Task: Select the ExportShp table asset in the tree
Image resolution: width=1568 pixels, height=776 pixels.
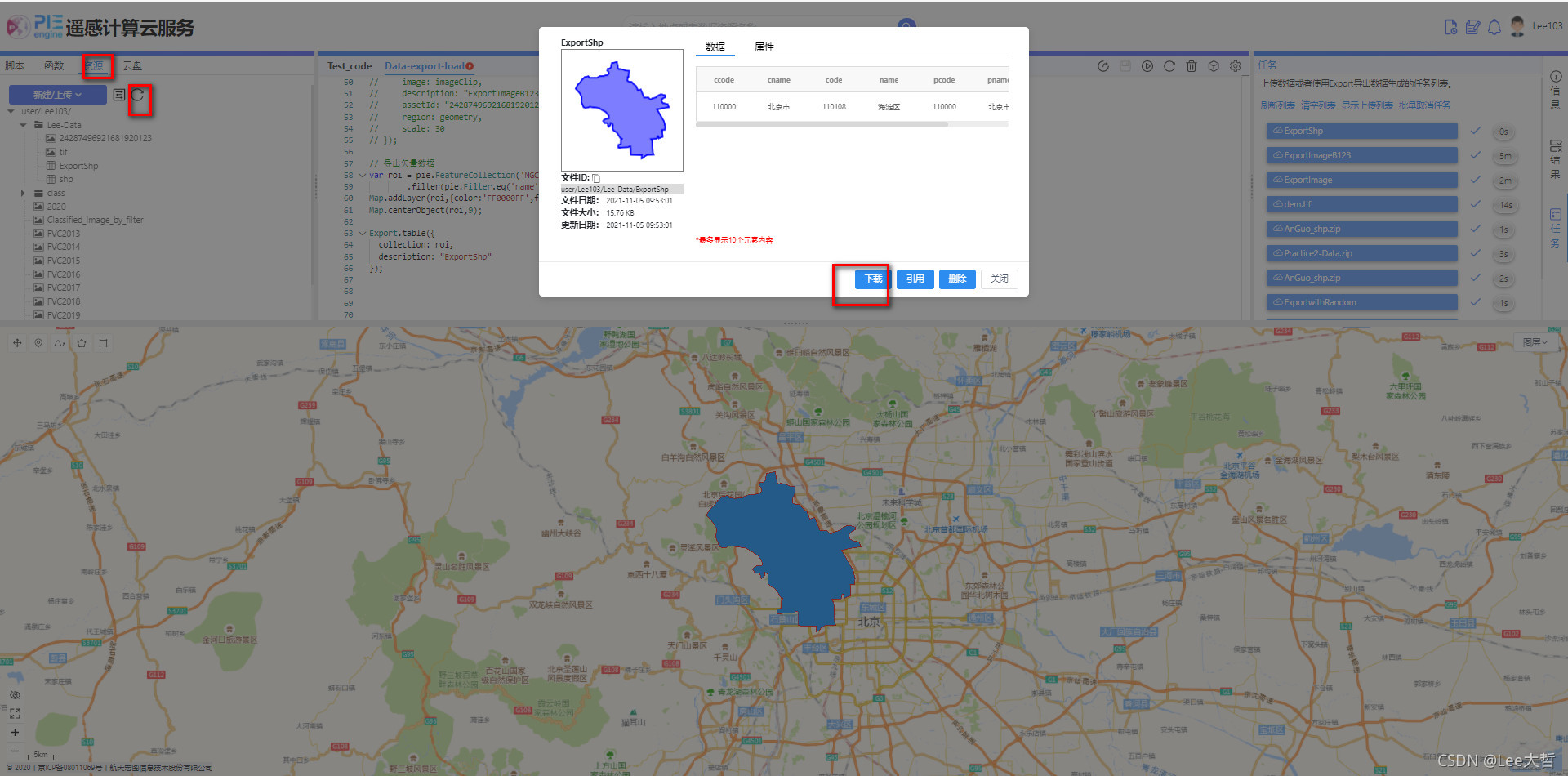Action: pyautogui.click(x=78, y=166)
